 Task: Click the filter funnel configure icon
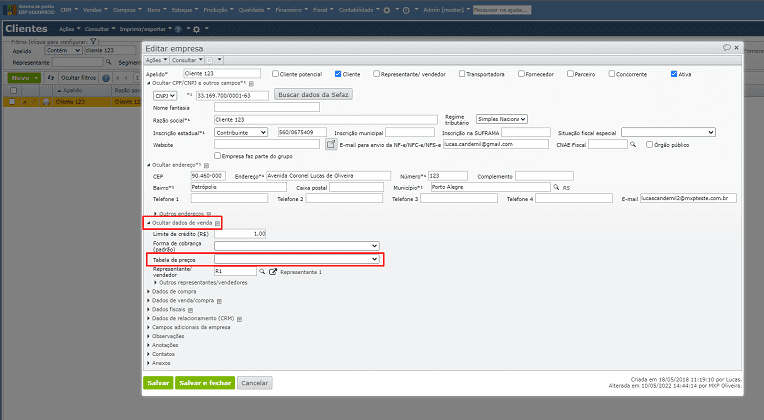point(93,42)
